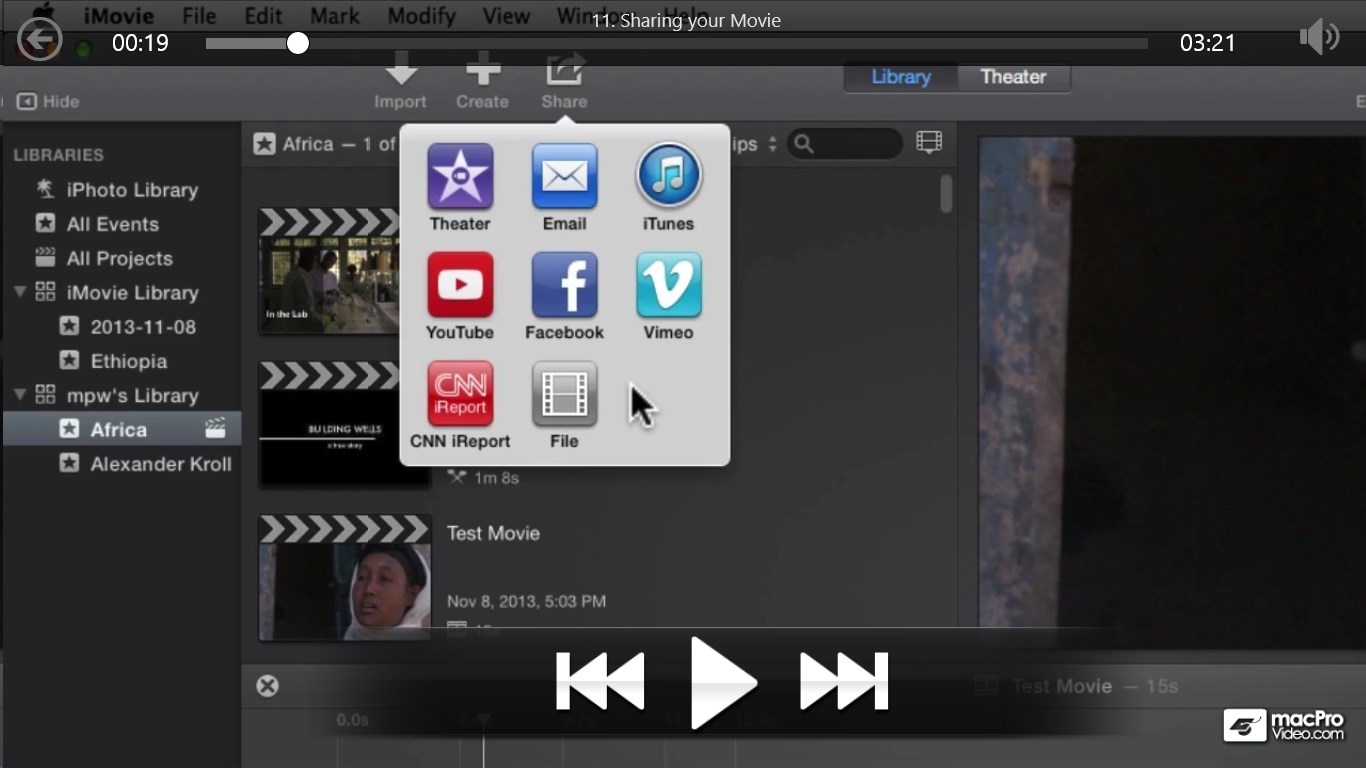Click the Africa event header title
The width and height of the screenshot is (1366, 768).
[308, 144]
